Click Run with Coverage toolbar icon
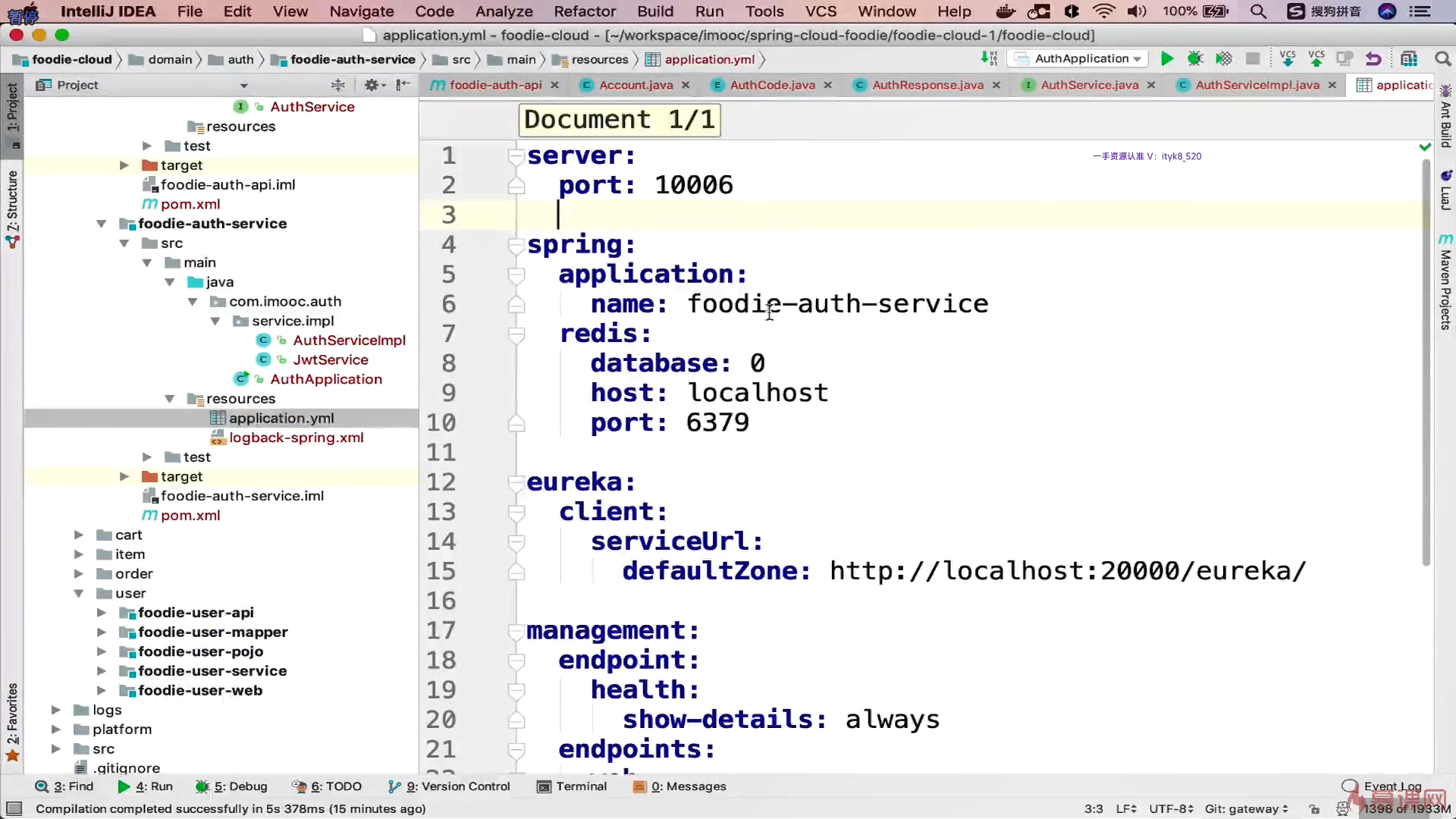Screen dimensions: 1456x819 1223,58
